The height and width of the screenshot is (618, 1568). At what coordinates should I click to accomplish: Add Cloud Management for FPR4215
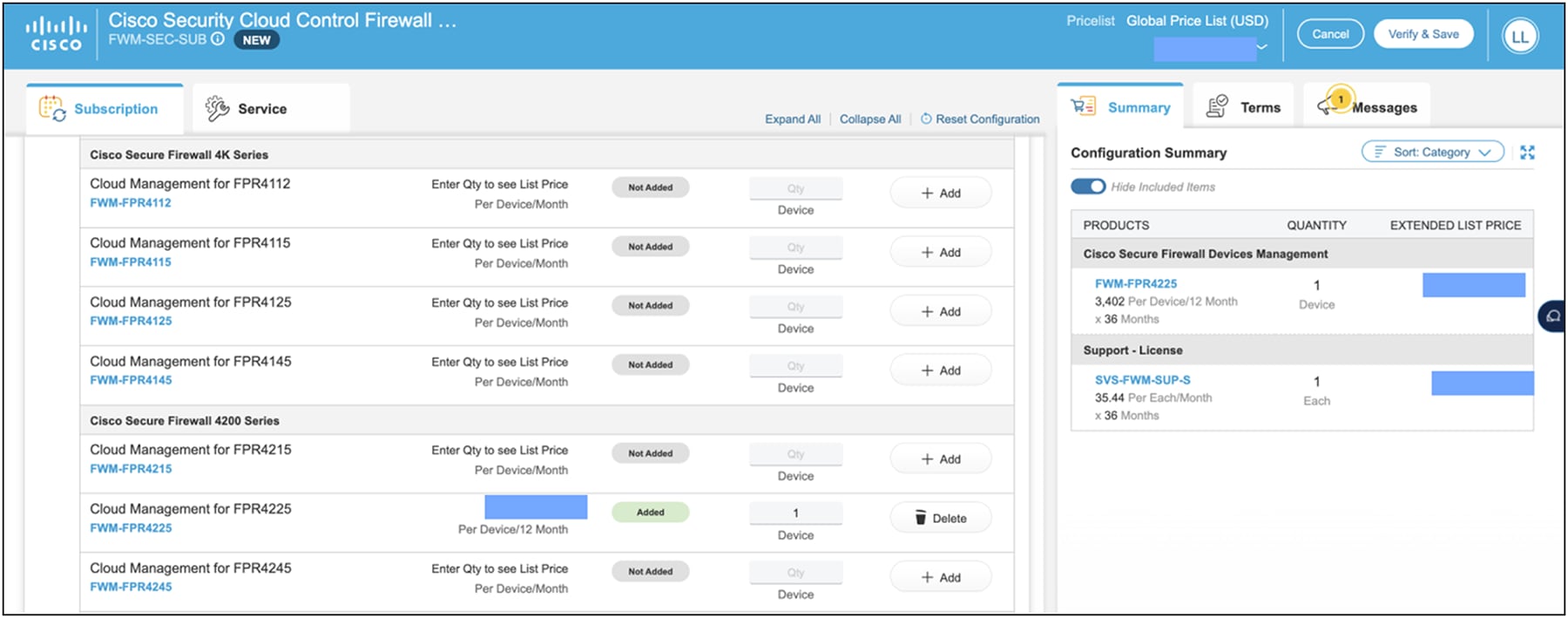pyautogui.click(x=941, y=458)
